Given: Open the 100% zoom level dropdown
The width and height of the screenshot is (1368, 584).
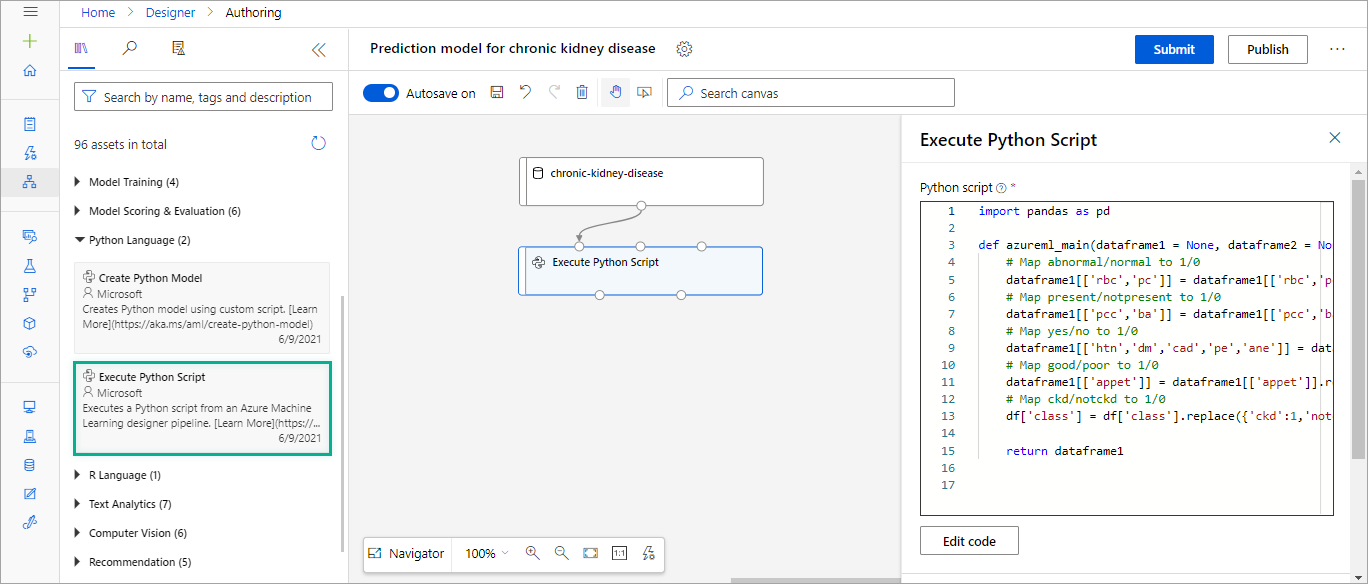Looking at the screenshot, I should [485, 553].
